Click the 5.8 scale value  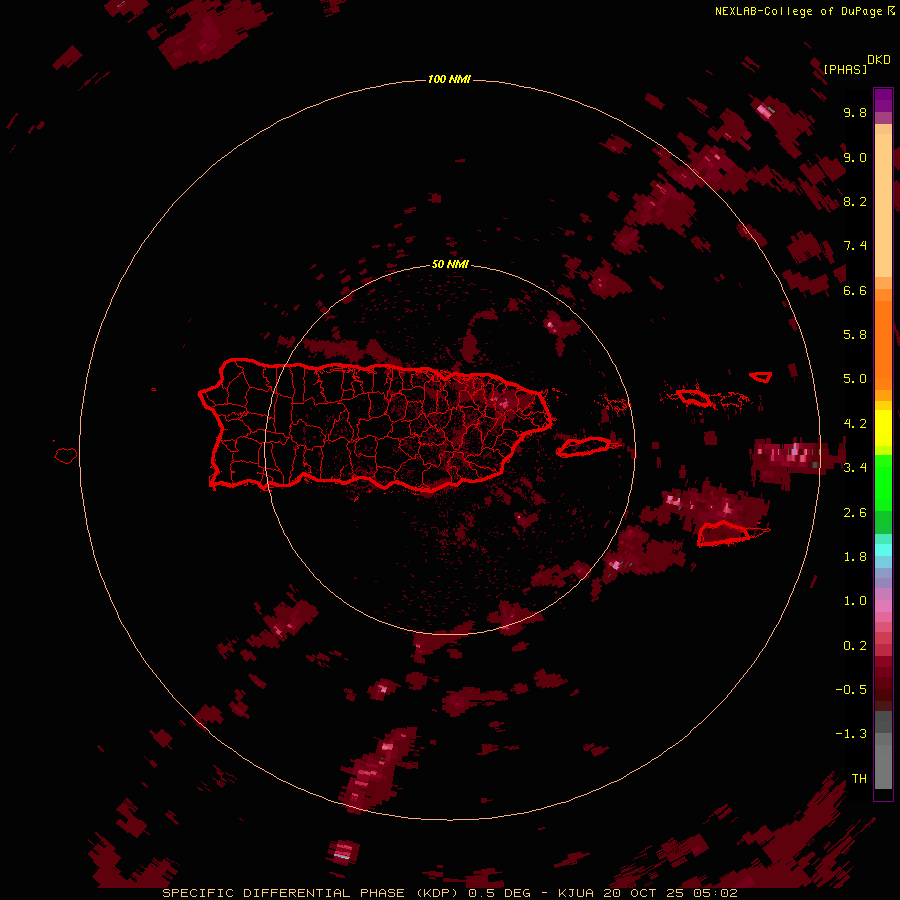[x=855, y=335]
